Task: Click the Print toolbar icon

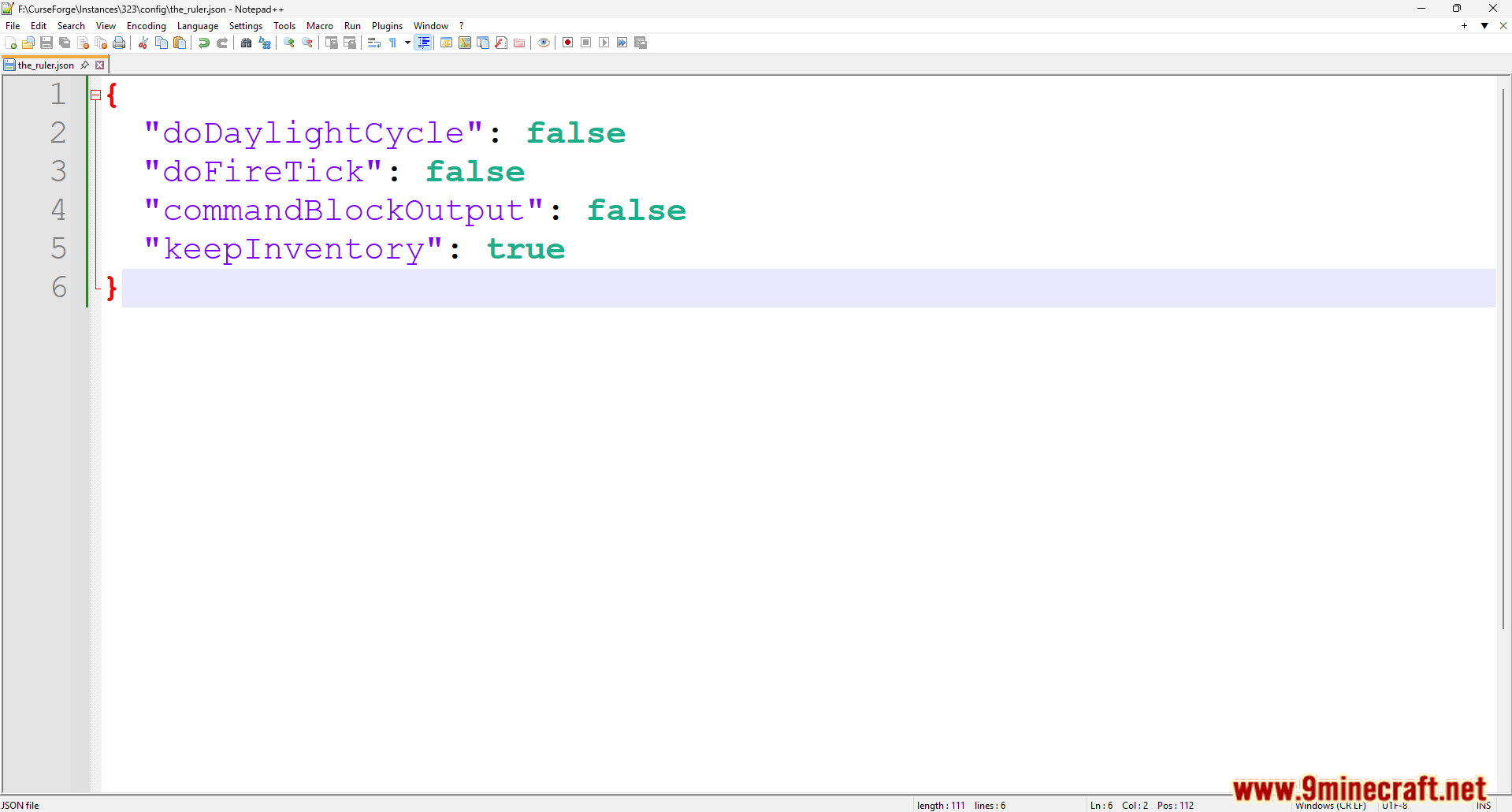Action: tap(119, 43)
